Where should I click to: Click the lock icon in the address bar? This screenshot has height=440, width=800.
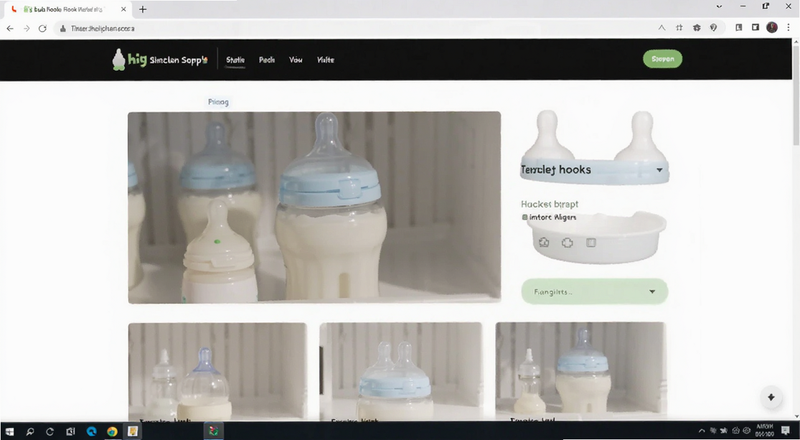pos(63,29)
